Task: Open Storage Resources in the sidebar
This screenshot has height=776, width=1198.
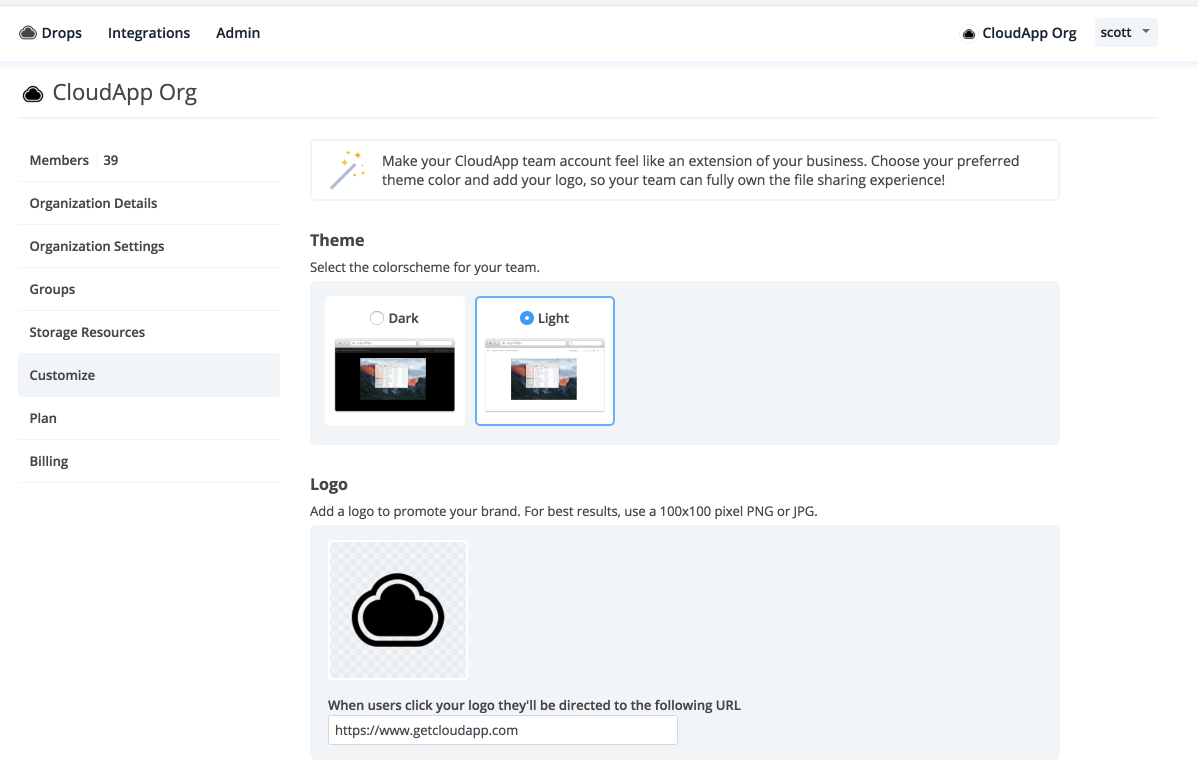Action: (149, 331)
